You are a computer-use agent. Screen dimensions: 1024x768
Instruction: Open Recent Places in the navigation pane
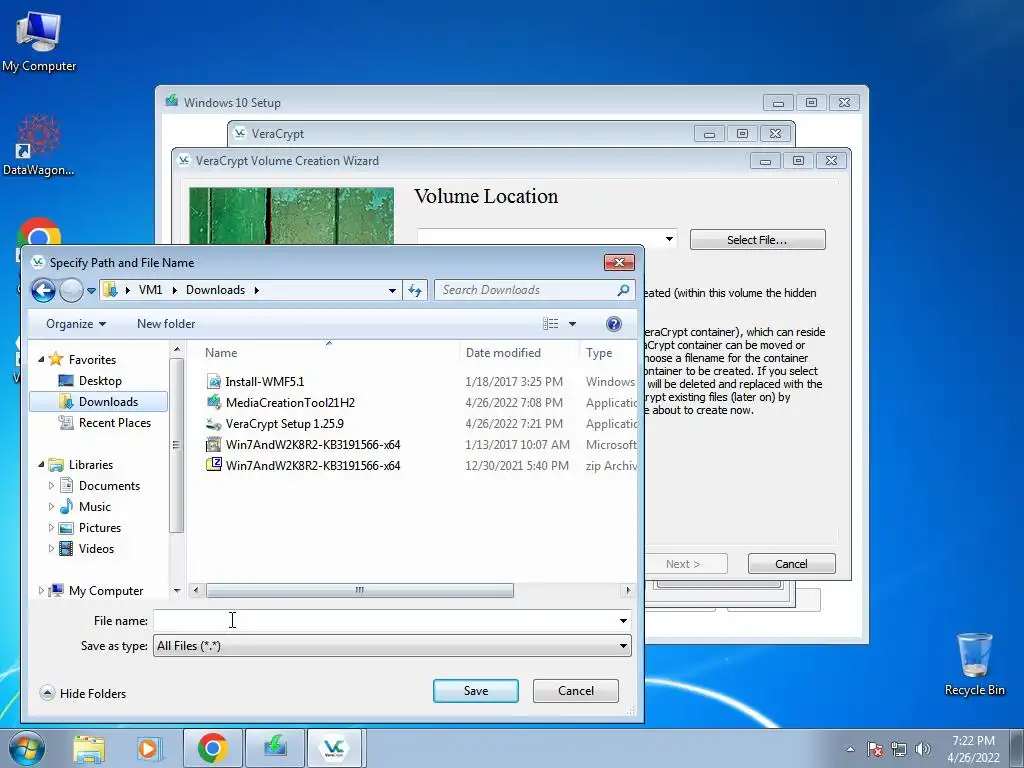115,423
